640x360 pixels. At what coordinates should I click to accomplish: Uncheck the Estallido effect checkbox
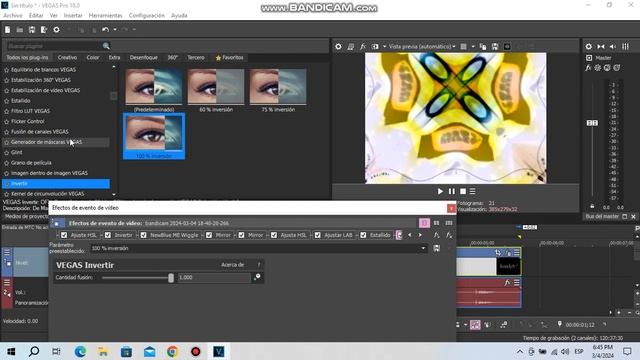[x=363, y=235]
